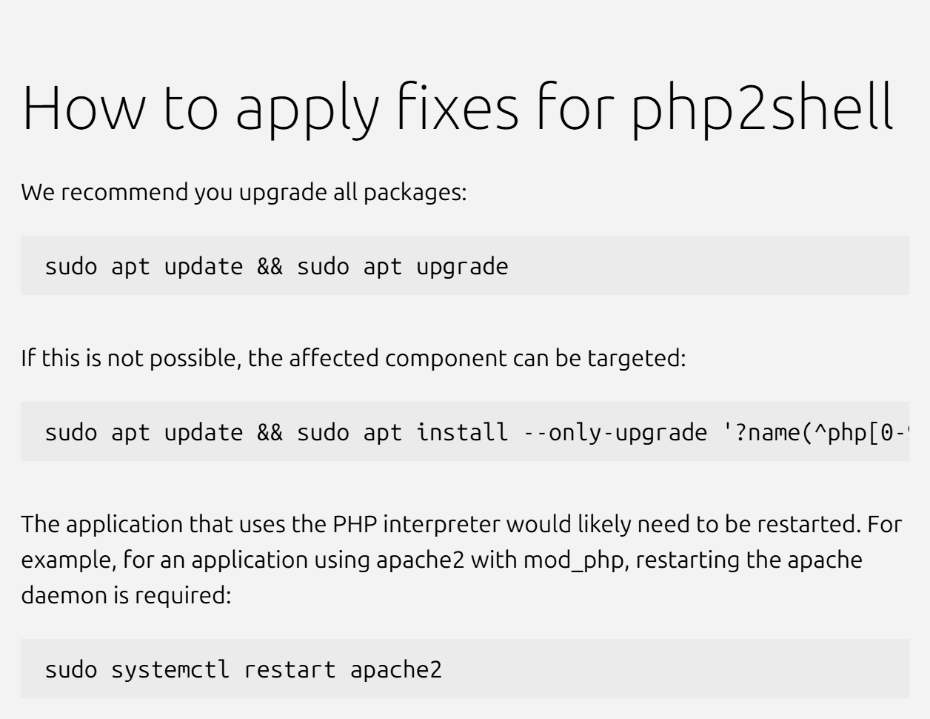The height and width of the screenshot is (719, 930).
Task: Click the word 'install' in the second command
Action: point(462,432)
